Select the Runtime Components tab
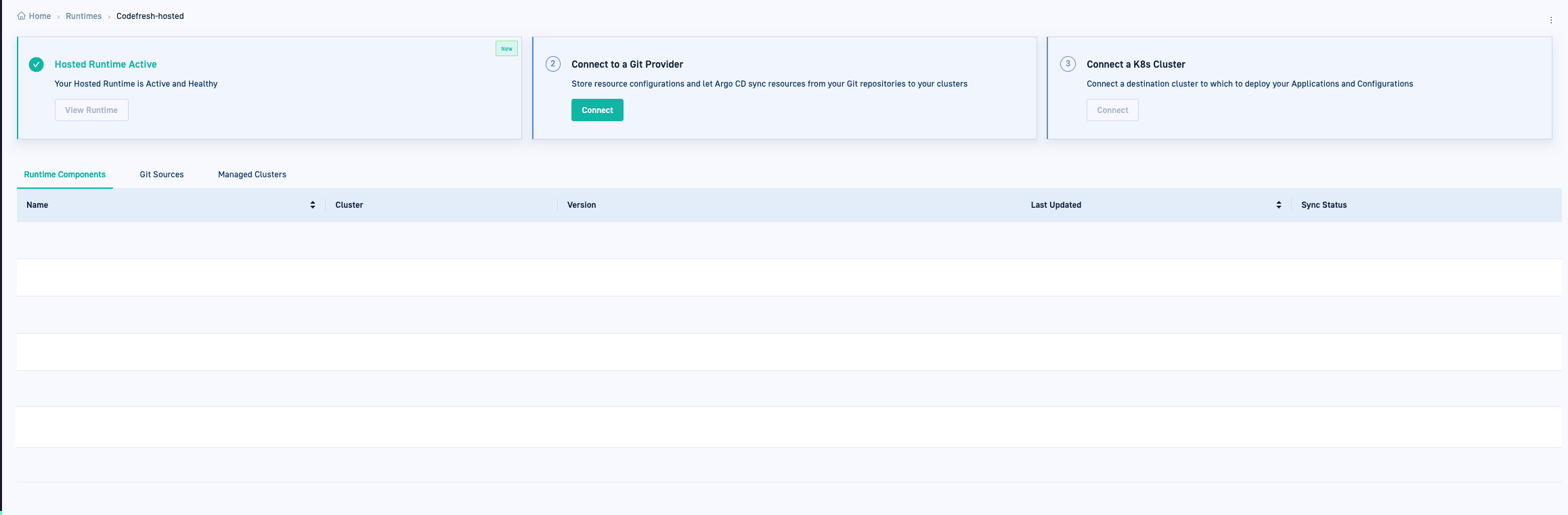The width and height of the screenshot is (1568, 515). point(65,175)
